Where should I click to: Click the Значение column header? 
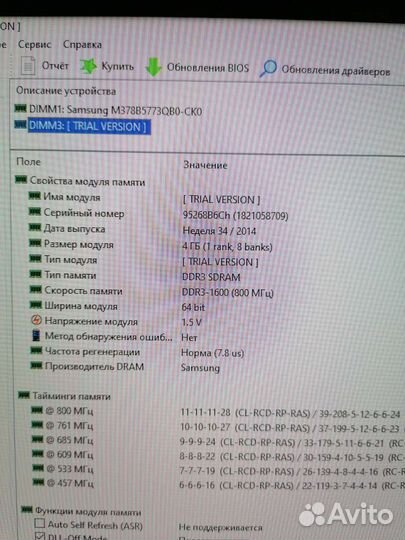[x=205, y=165]
